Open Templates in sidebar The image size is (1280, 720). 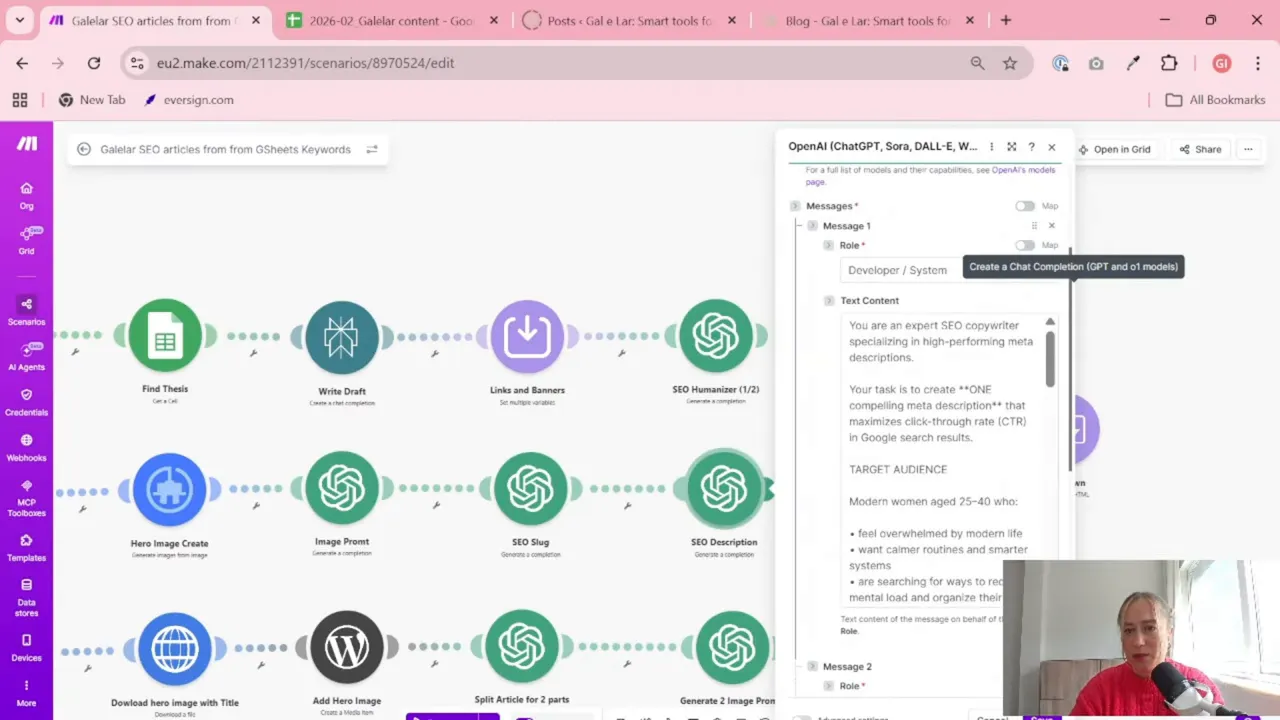[26, 547]
